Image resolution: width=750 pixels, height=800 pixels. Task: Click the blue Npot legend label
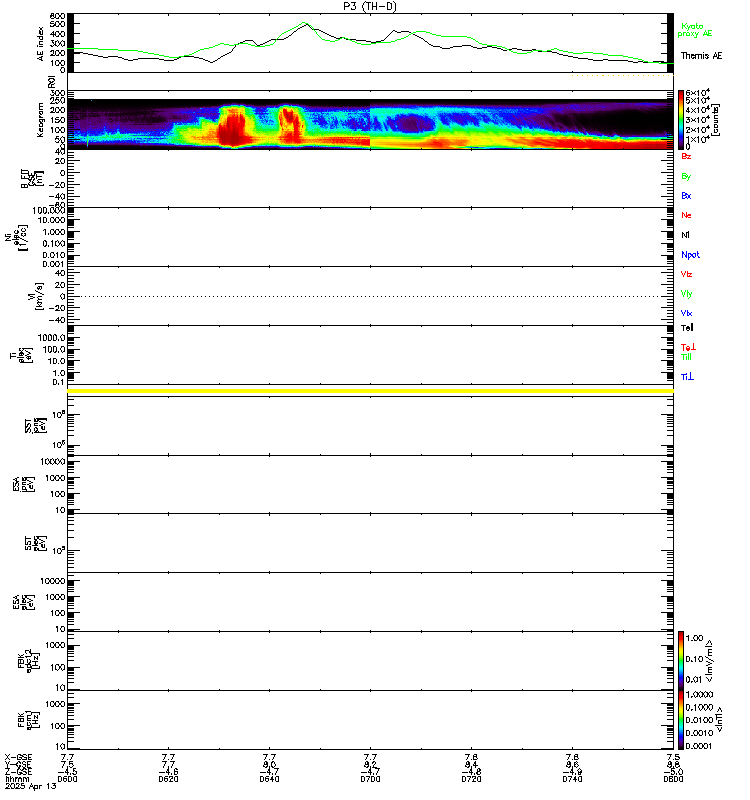pyautogui.click(x=690, y=255)
